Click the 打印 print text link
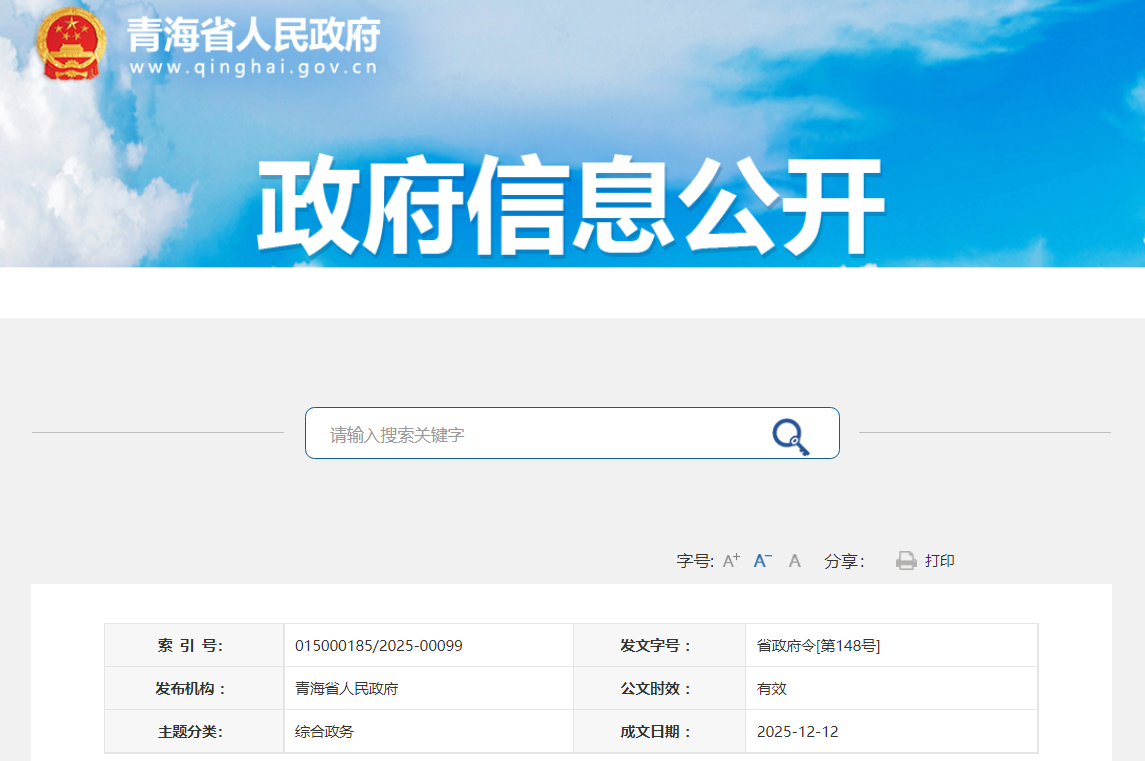Screen dimensions: 1145x761 939,561
